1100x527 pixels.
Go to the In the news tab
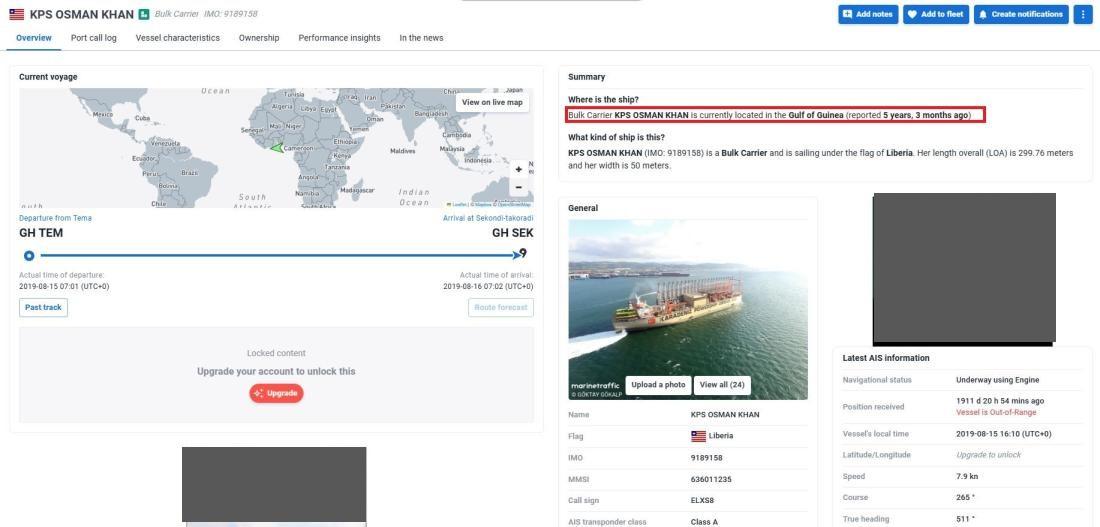pyautogui.click(x=421, y=38)
